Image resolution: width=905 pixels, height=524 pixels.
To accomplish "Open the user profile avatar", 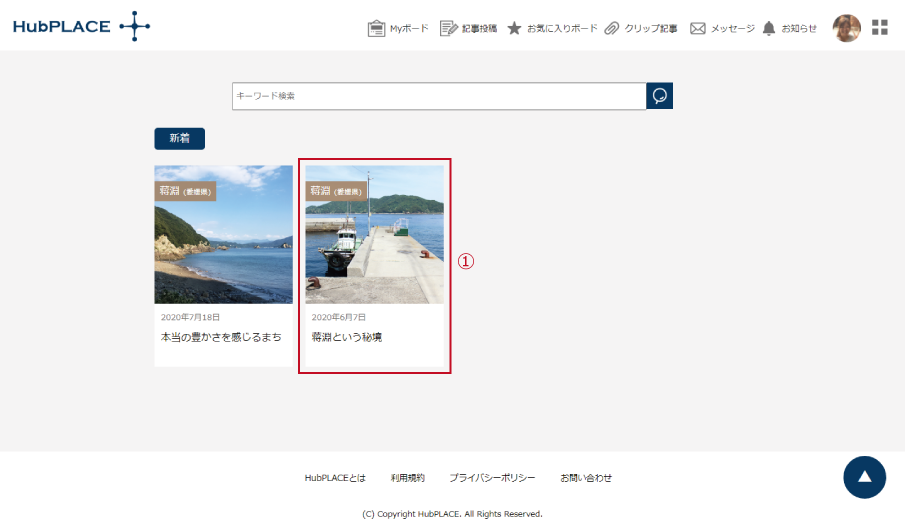I will pyautogui.click(x=847, y=28).
